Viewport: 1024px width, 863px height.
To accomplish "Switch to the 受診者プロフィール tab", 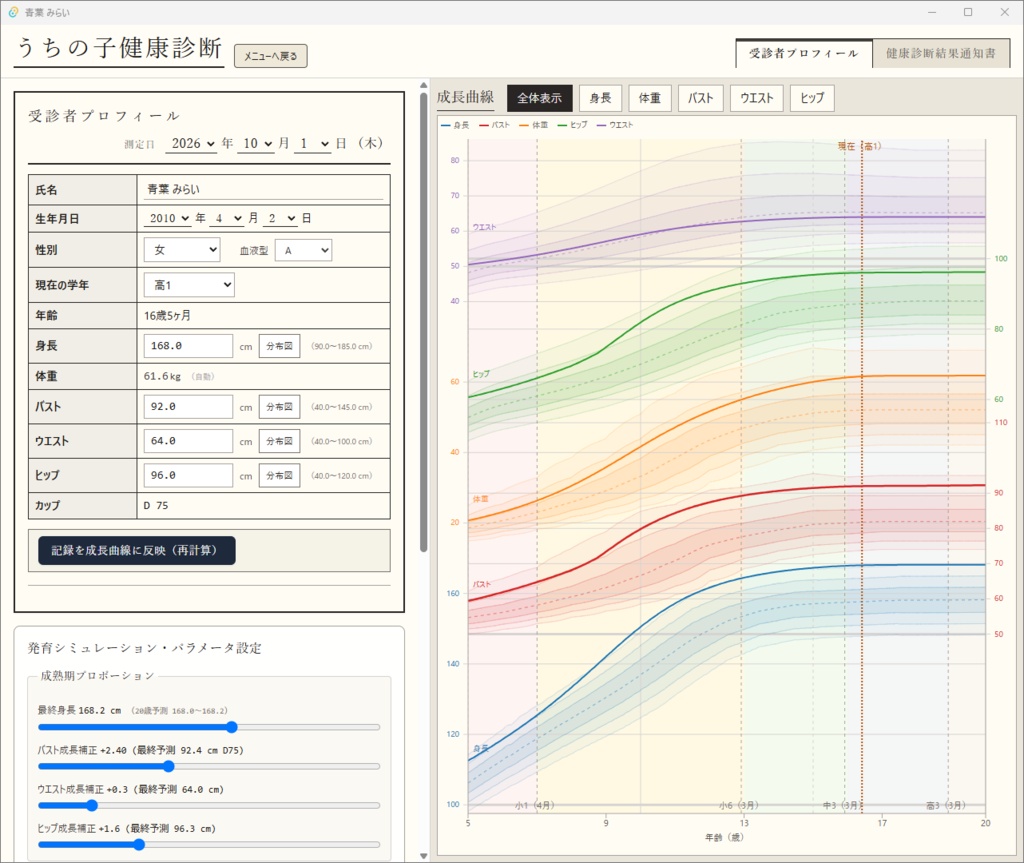I will point(804,54).
